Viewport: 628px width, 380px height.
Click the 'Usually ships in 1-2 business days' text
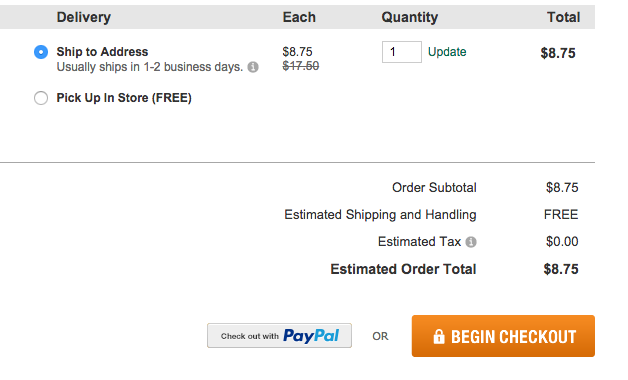150,67
